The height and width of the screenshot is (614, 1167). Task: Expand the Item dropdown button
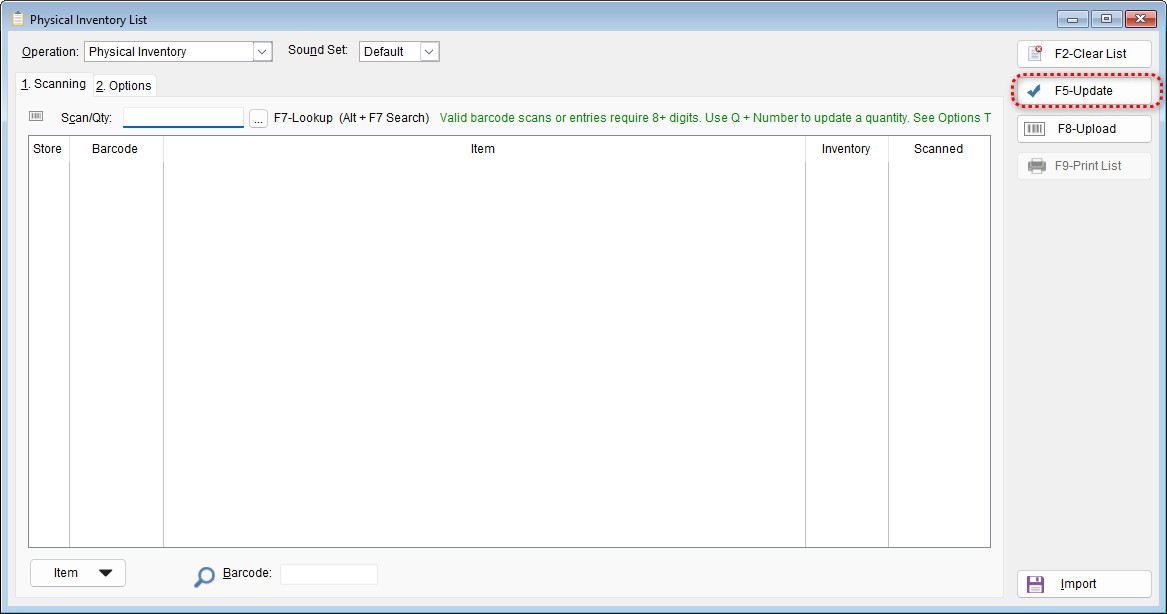[78, 573]
